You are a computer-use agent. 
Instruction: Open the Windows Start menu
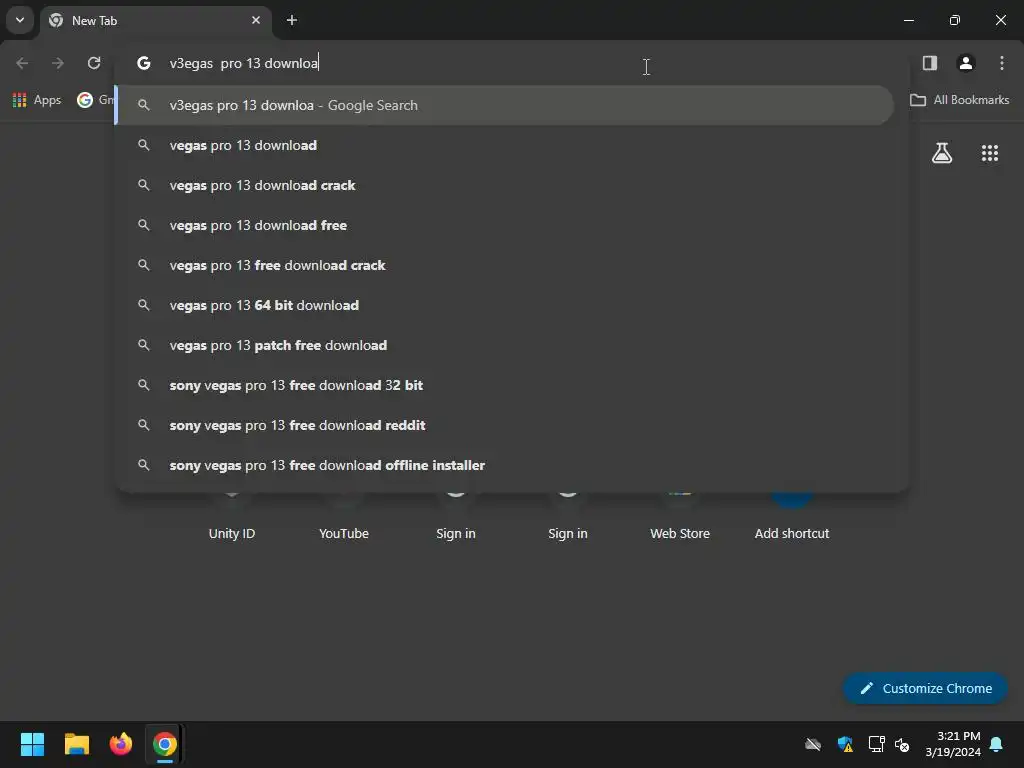tap(32, 744)
